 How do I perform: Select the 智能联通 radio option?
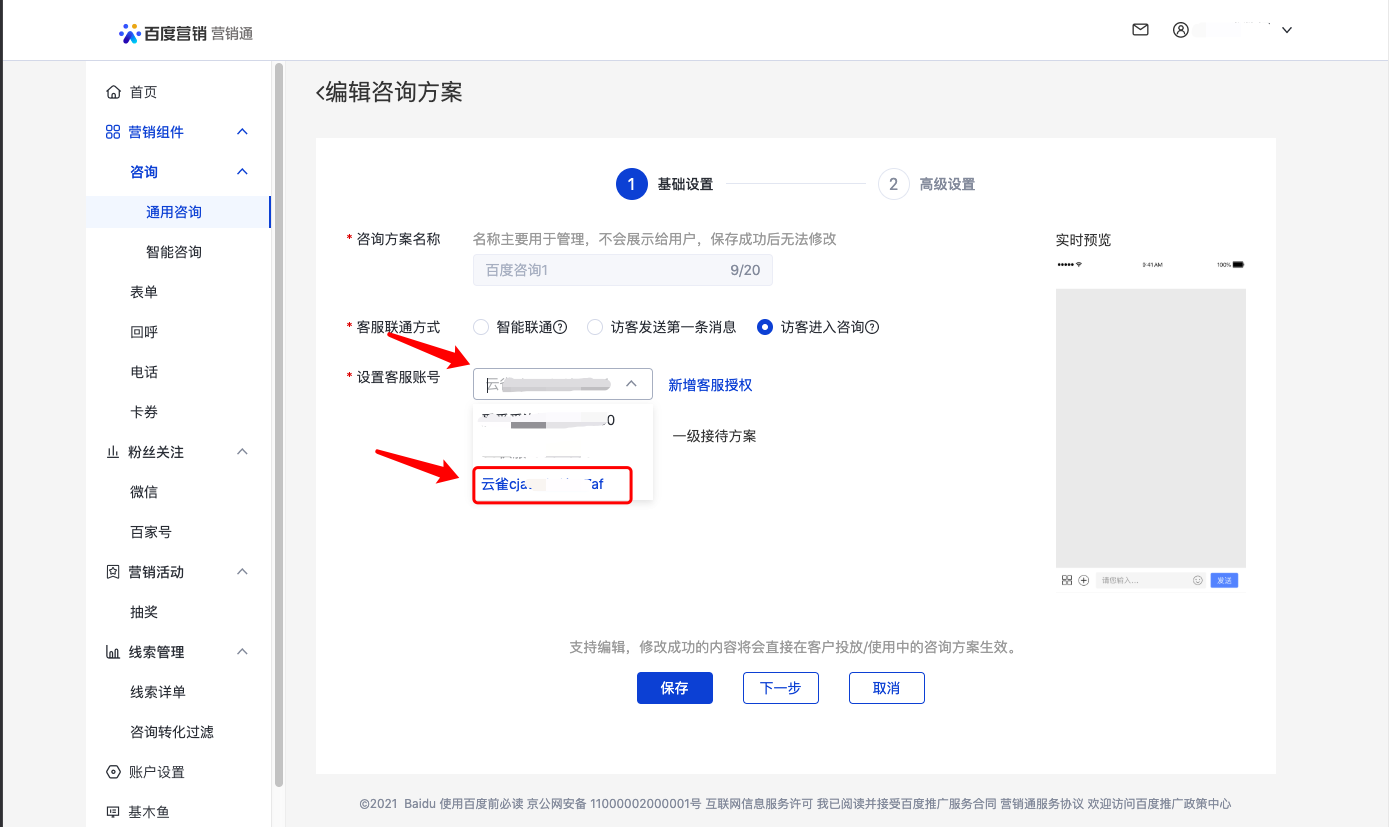coord(480,326)
